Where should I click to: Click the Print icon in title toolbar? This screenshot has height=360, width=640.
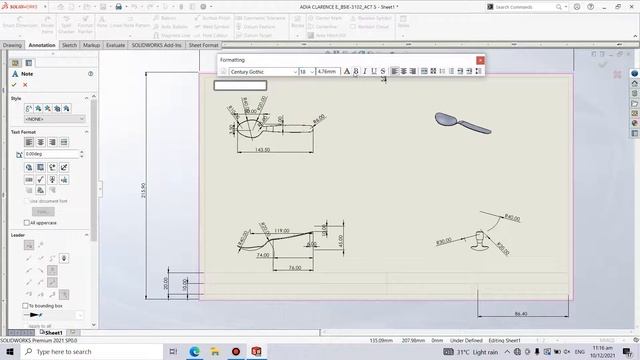coord(118,7)
